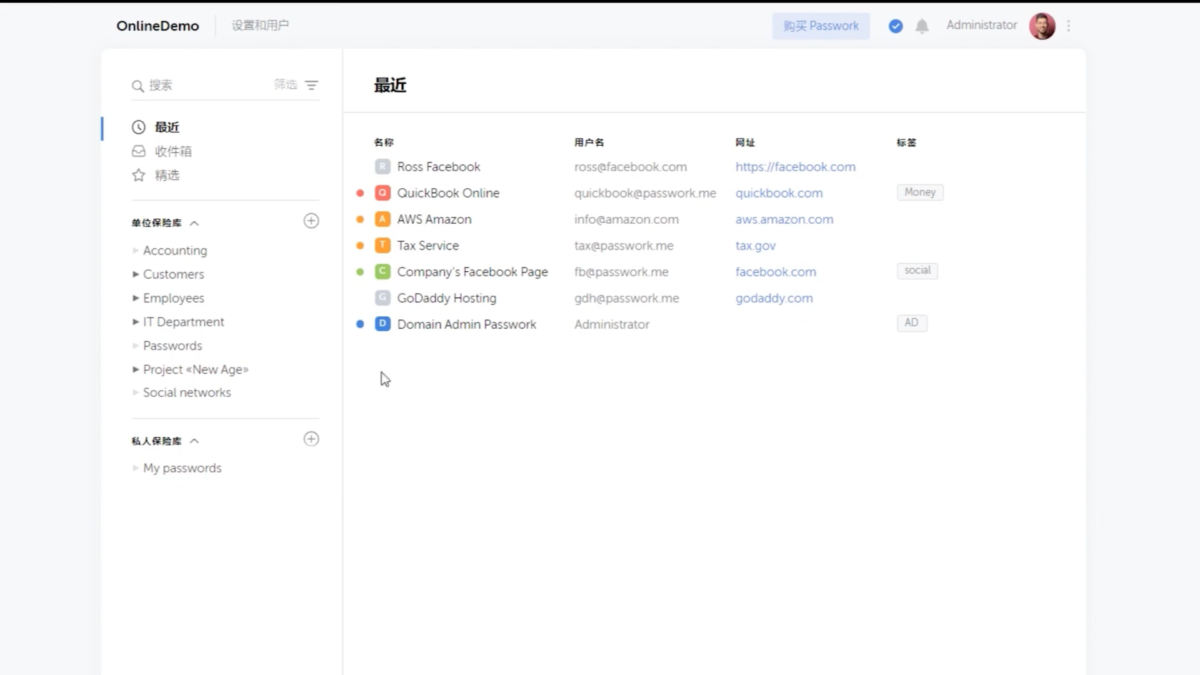Click username info@amazon.com
The height and width of the screenshot is (675, 1200).
[626, 219]
